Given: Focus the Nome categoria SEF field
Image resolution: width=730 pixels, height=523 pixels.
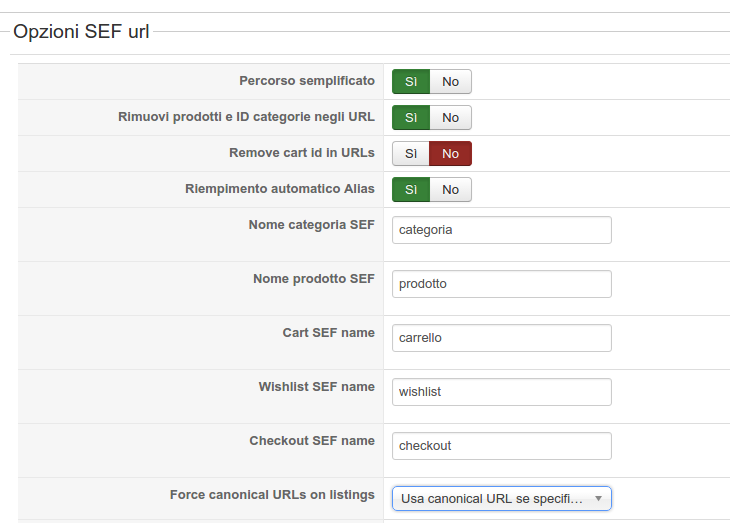Looking at the screenshot, I should 501,230.
